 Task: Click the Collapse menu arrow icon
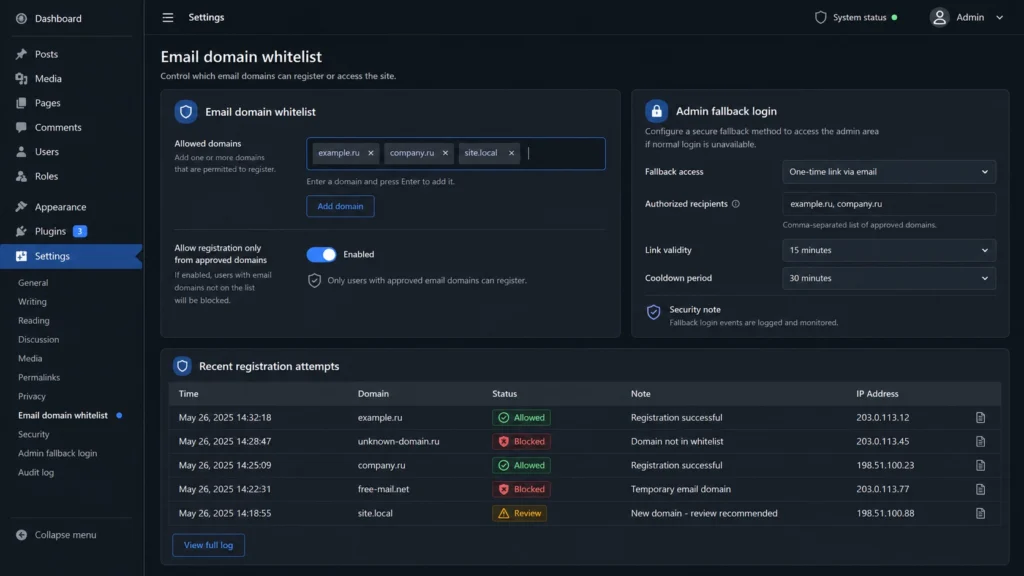[x=22, y=535]
